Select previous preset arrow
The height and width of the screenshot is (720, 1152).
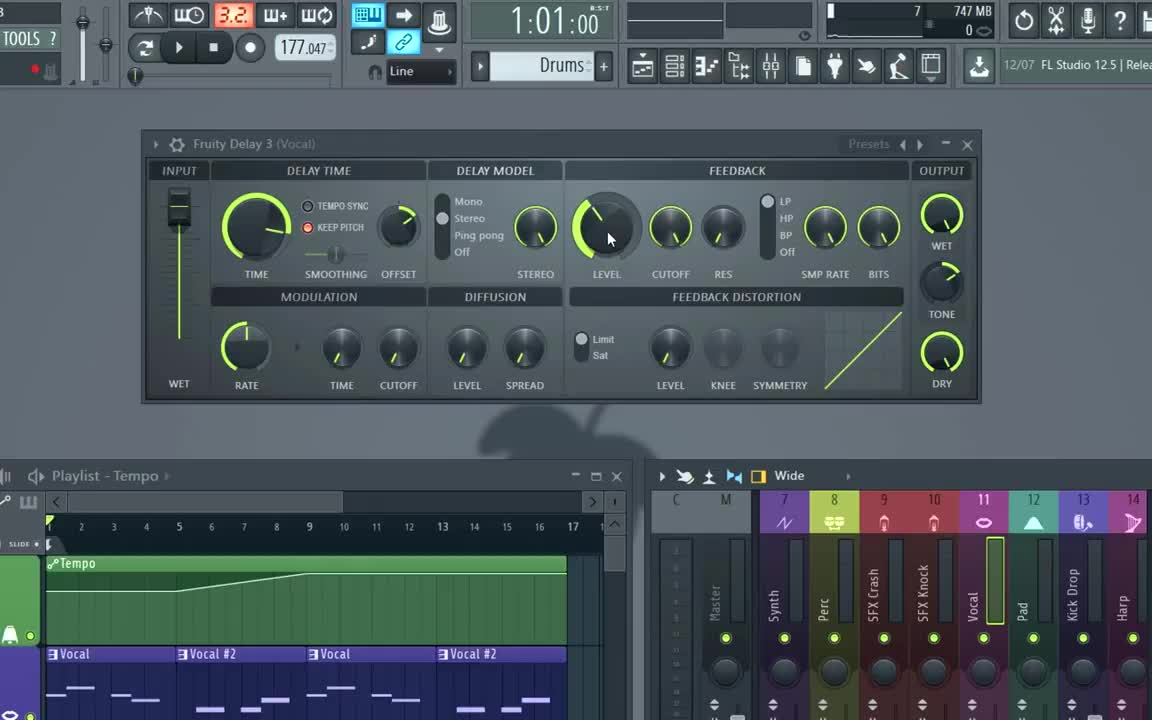[903, 145]
